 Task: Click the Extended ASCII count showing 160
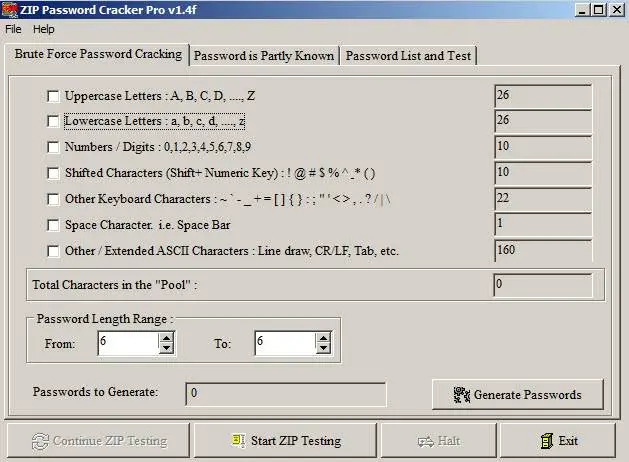tap(543, 251)
